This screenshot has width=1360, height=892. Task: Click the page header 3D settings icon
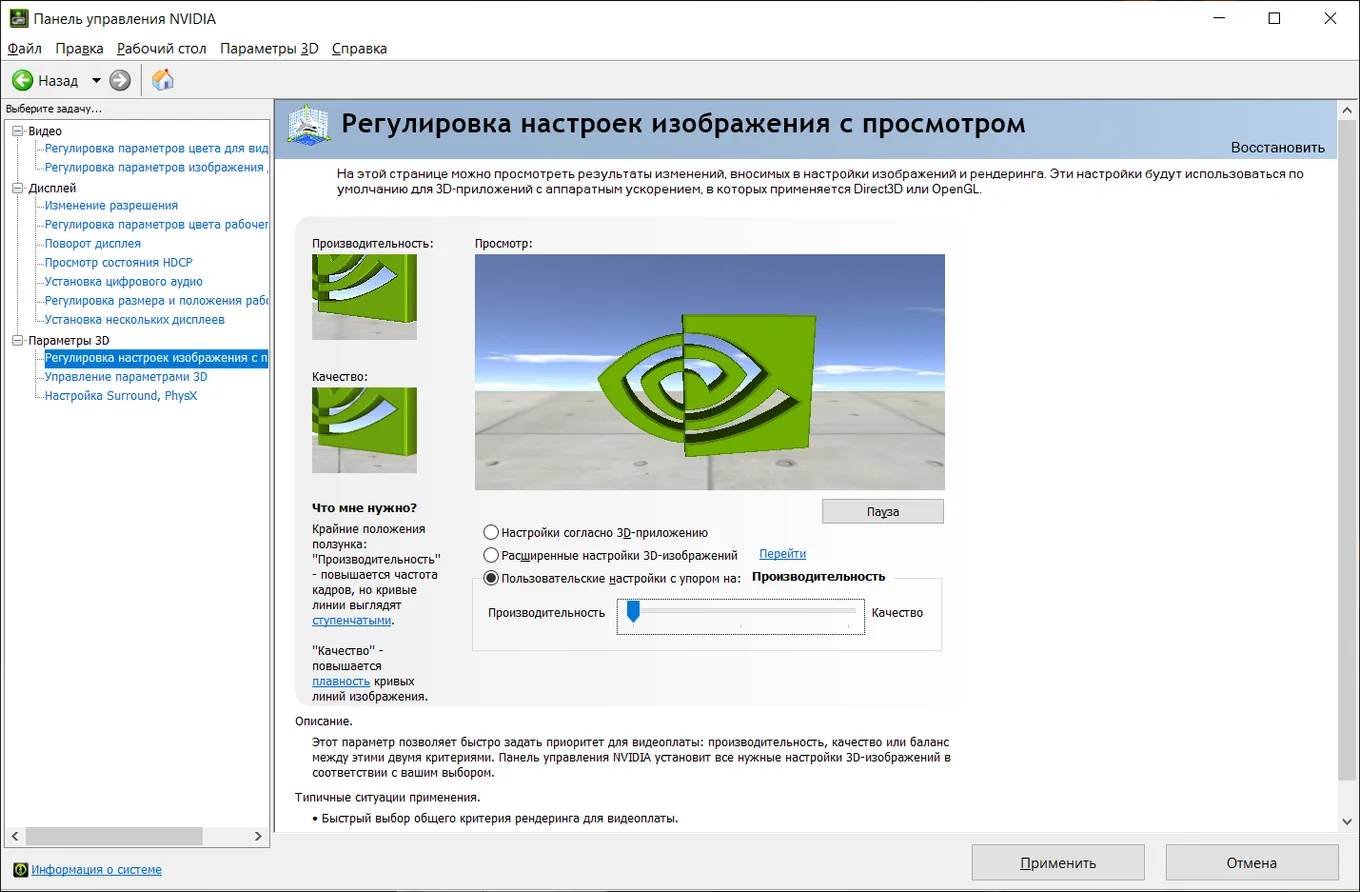[x=309, y=126]
